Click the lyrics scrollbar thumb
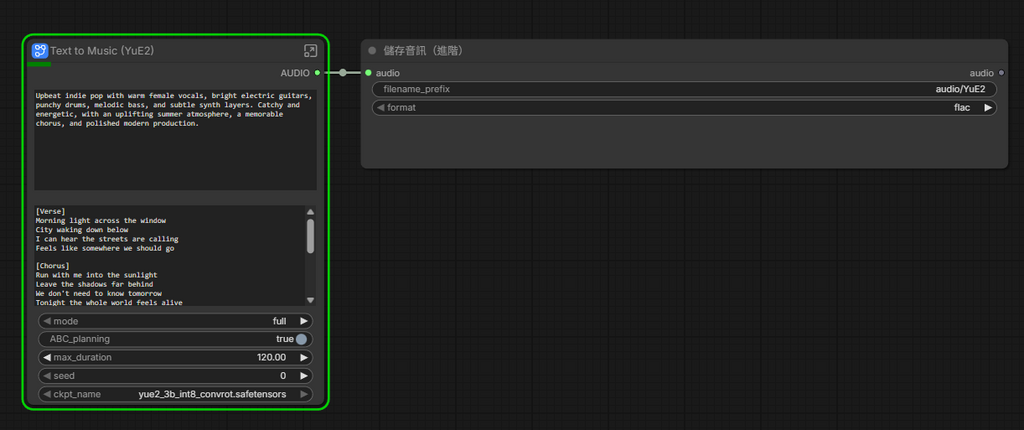Viewport: 1024px width, 430px height. (x=310, y=236)
